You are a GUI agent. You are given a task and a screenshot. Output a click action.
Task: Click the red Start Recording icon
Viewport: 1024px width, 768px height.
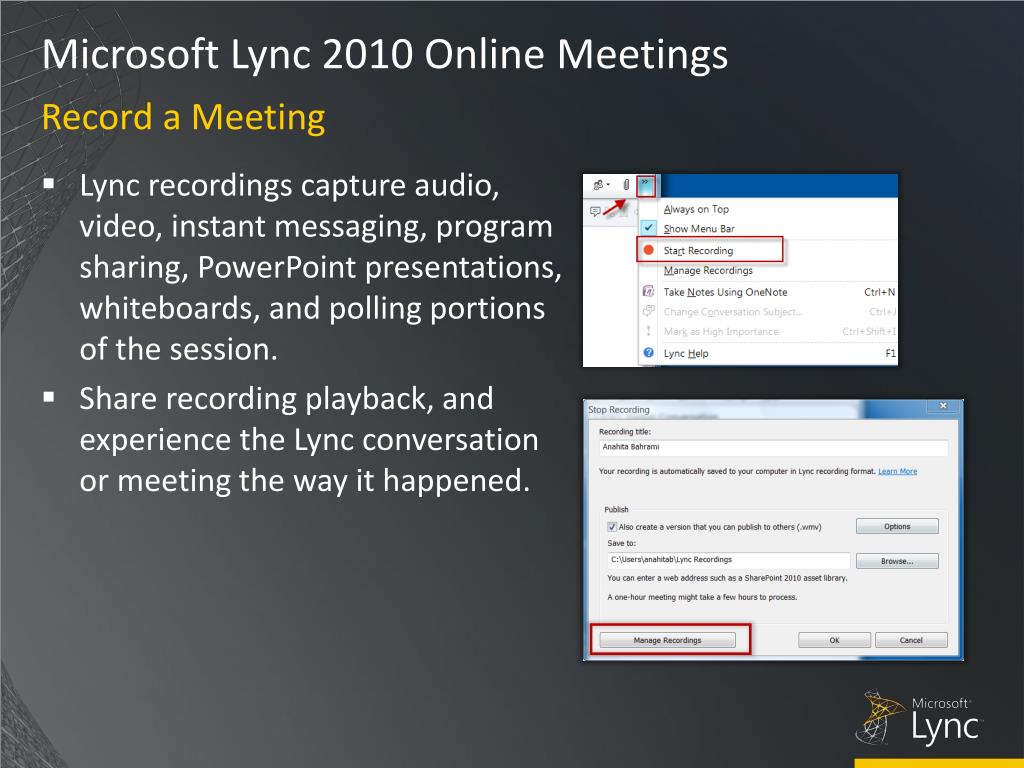point(648,250)
